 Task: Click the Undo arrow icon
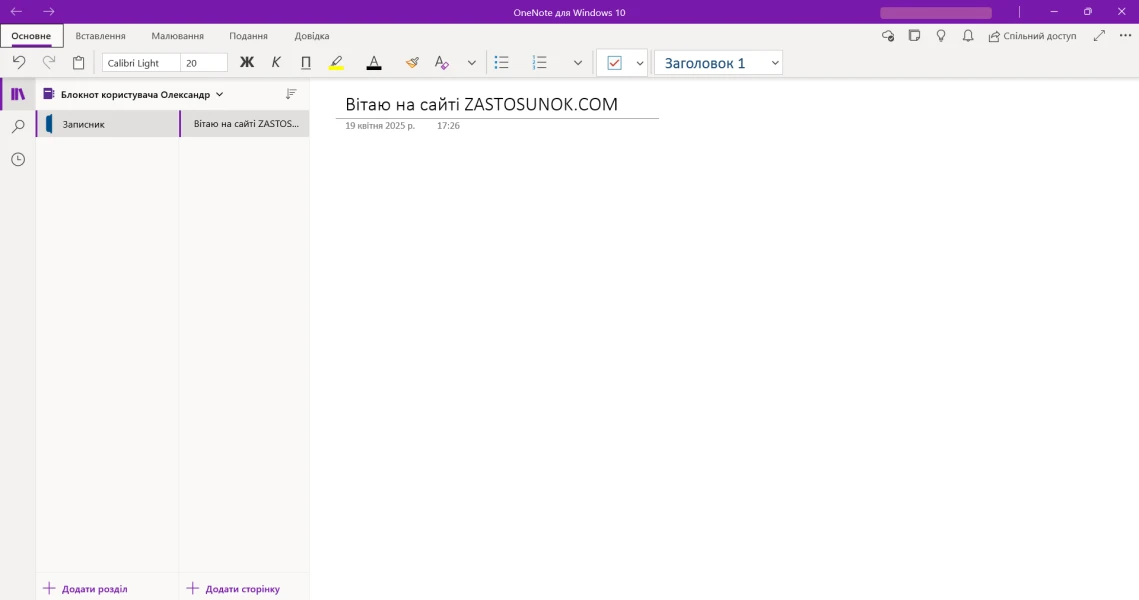click(x=19, y=62)
